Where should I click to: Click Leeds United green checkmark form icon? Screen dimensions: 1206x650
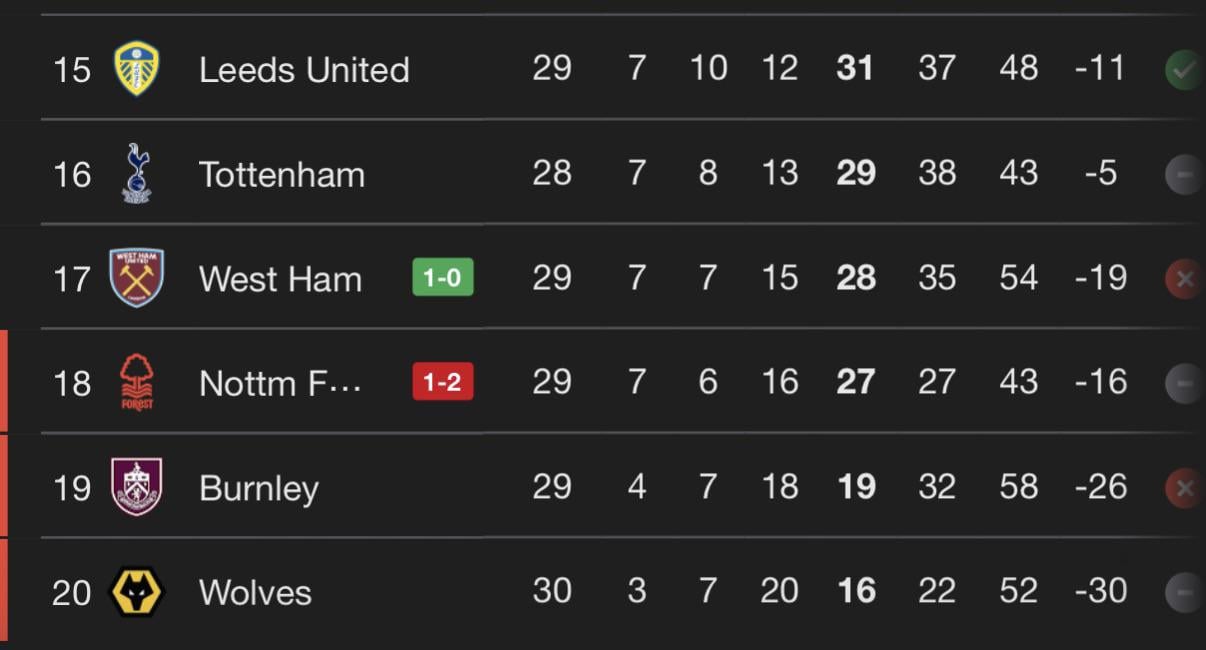1183,70
